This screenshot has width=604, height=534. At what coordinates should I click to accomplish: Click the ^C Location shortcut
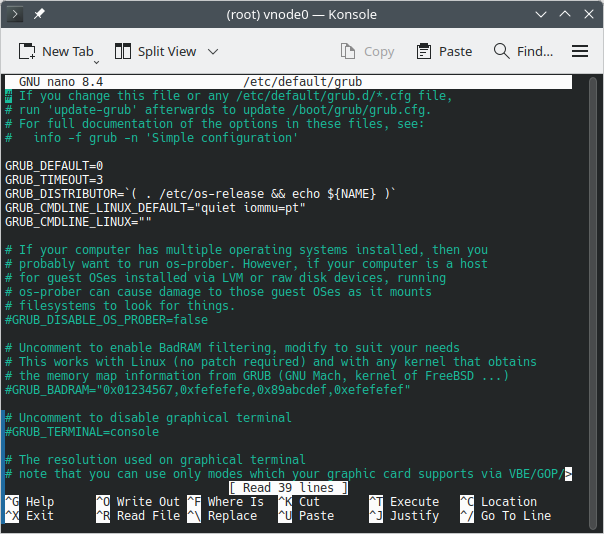(498, 502)
